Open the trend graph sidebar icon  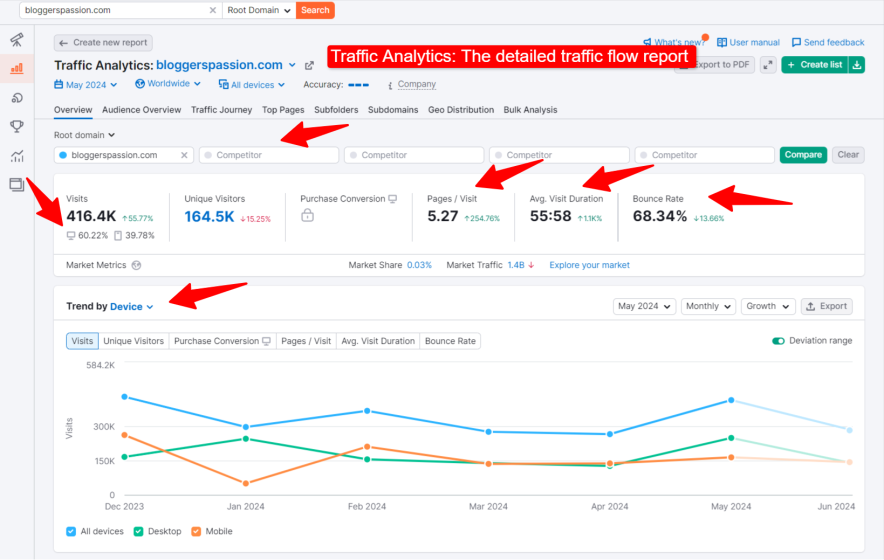point(17,156)
